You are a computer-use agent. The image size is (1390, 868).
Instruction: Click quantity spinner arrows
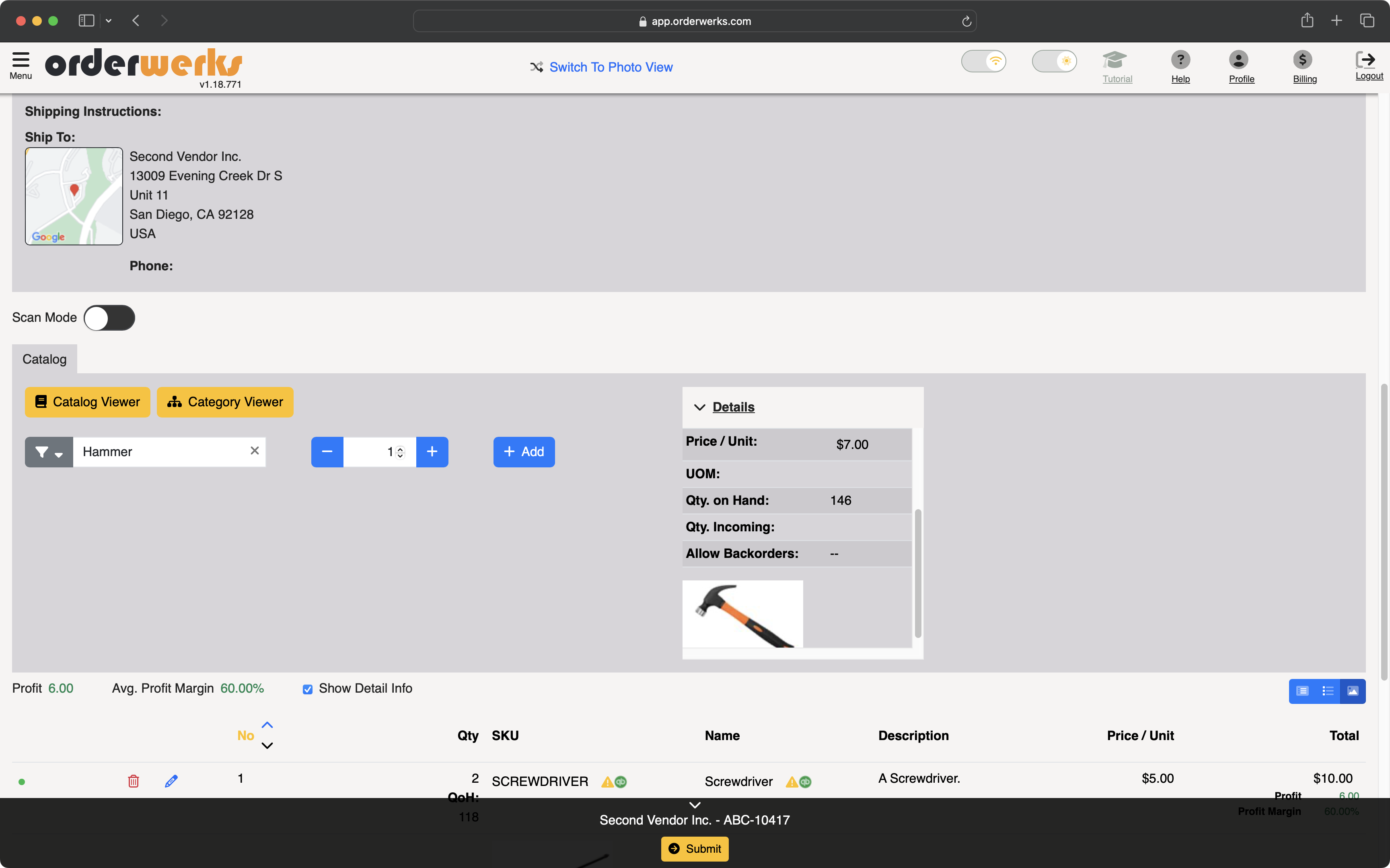pos(401,453)
